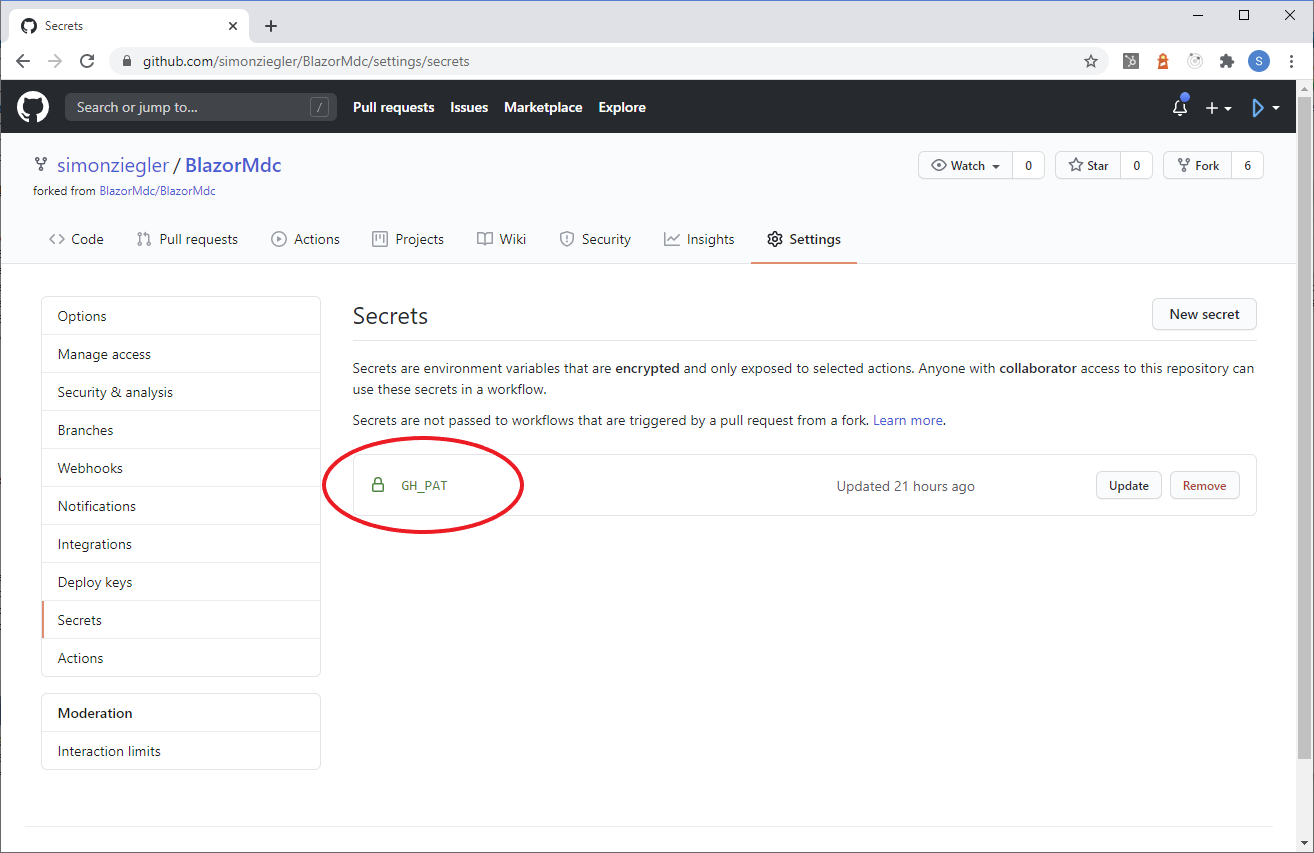Screen dimensions: 1314x853
Task: Click the "Updated 21 hours ago" text
Action: tap(905, 486)
